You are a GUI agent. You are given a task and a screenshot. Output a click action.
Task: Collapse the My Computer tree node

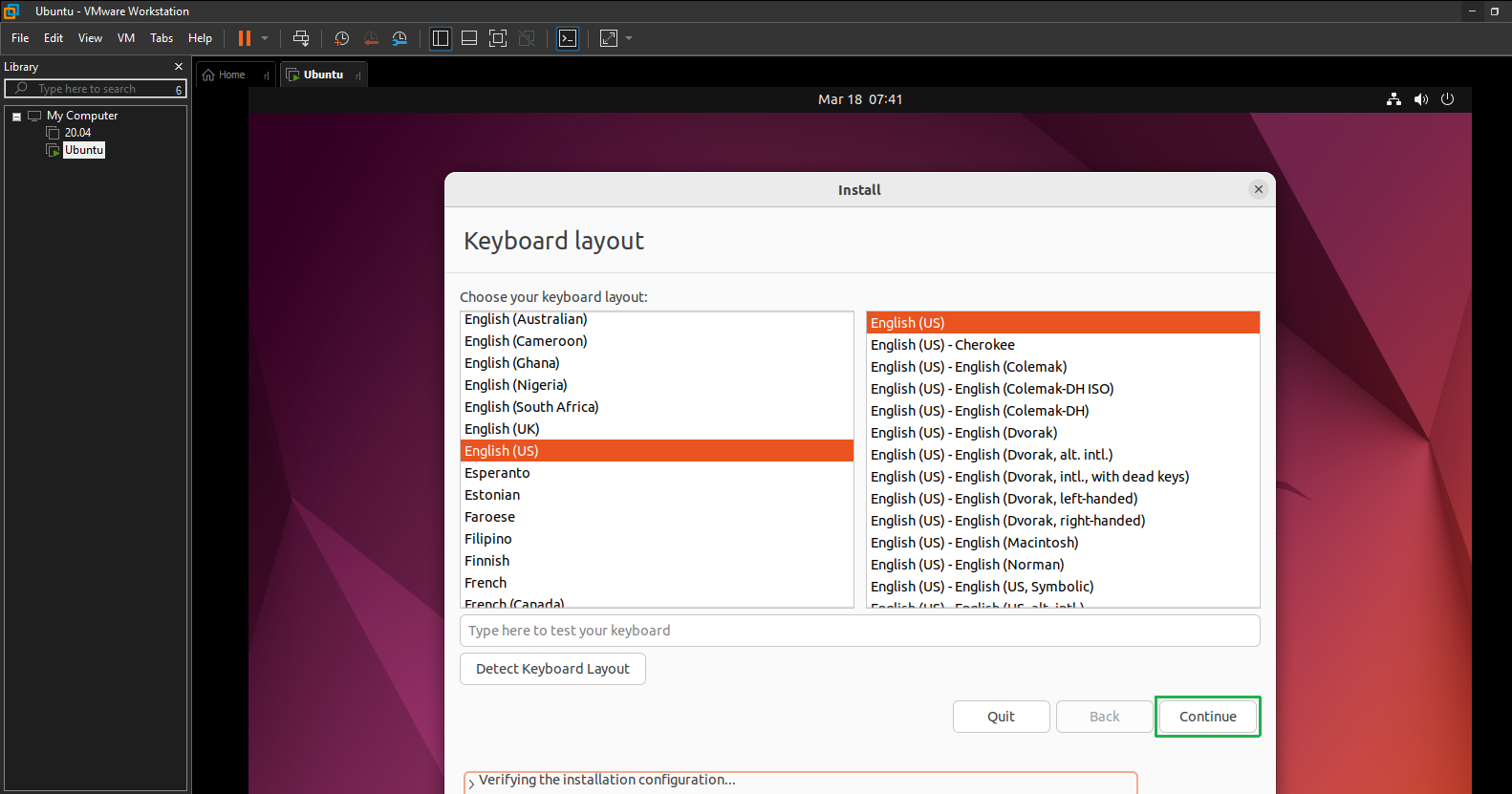coord(16,117)
